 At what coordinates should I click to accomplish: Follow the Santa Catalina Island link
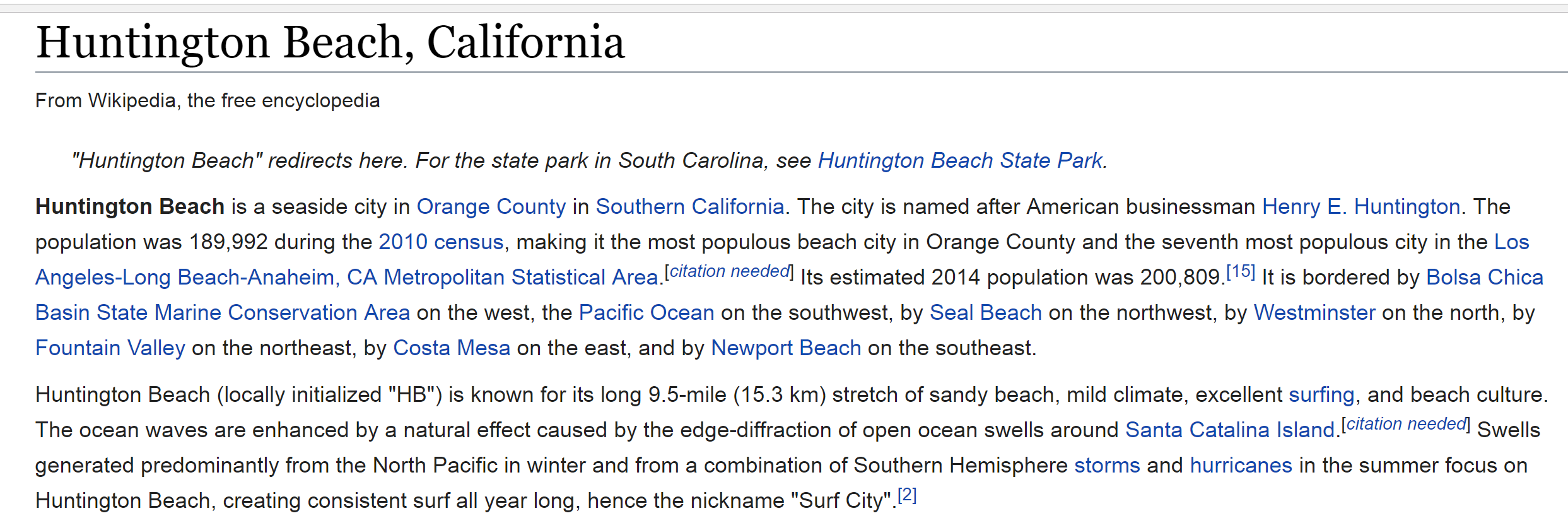[x=1229, y=430]
